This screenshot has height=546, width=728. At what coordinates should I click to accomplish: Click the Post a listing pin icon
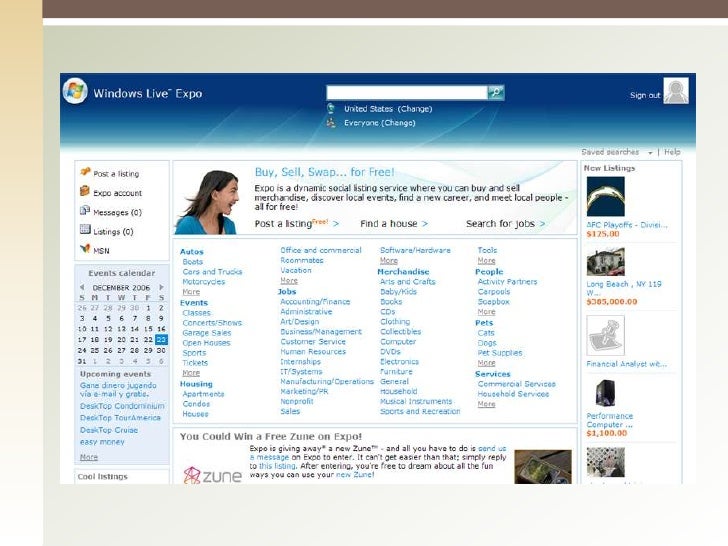point(85,172)
